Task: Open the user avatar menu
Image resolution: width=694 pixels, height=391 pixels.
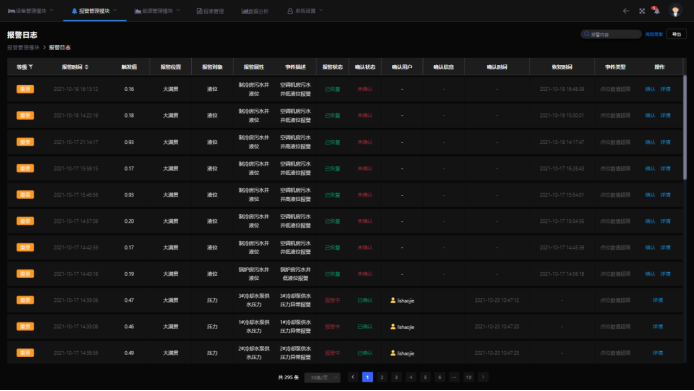Action: click(x=675, y=11)
